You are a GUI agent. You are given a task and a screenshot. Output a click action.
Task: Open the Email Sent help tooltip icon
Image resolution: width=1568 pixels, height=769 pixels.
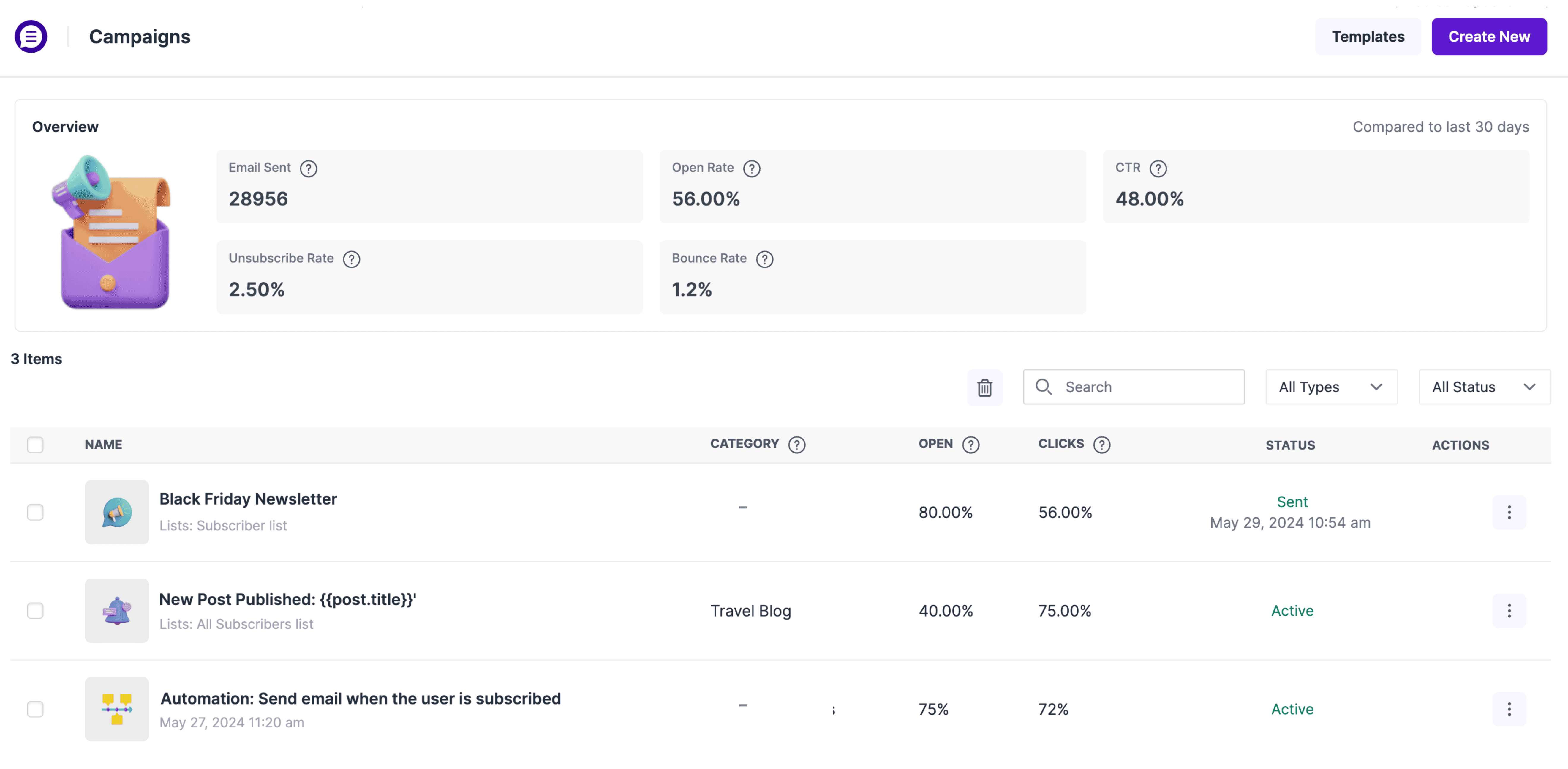click(309, 169)
